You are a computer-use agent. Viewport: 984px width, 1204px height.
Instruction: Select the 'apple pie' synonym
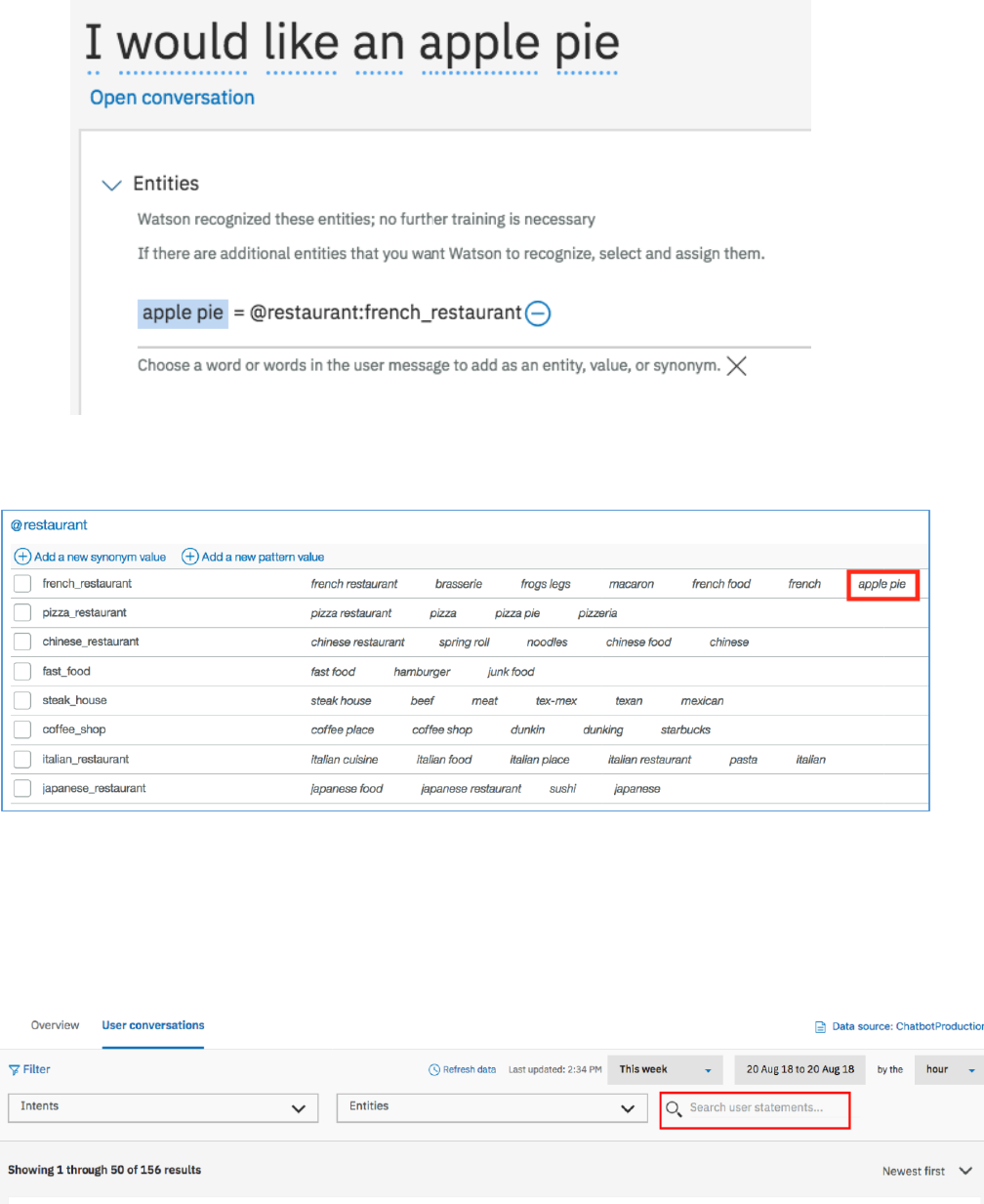coord(882,584)
